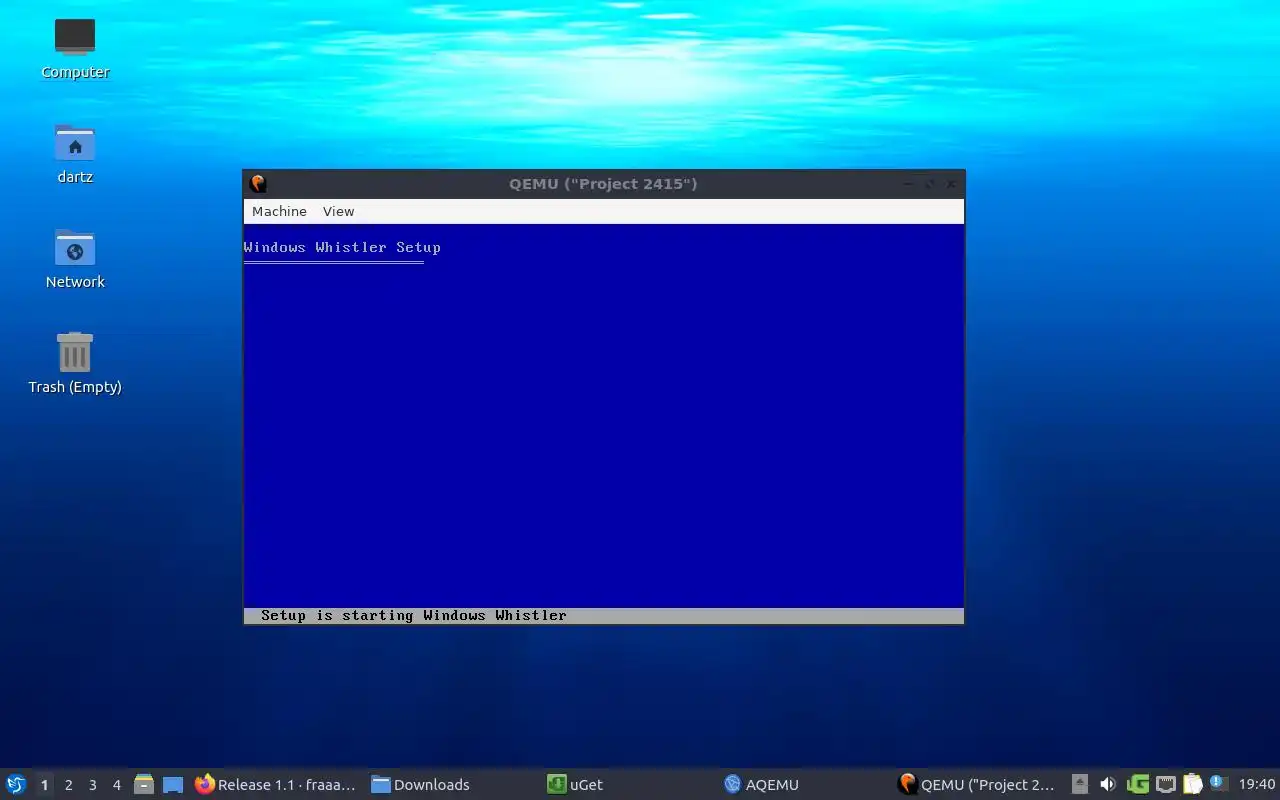Open the Computer desktop icon

[75, 49]
